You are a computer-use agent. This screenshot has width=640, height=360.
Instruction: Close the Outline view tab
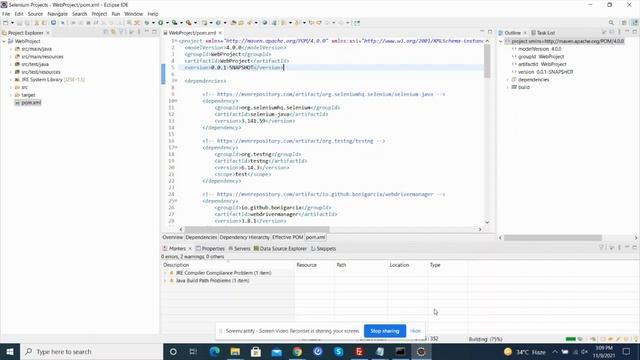click(x=525, y=33)
